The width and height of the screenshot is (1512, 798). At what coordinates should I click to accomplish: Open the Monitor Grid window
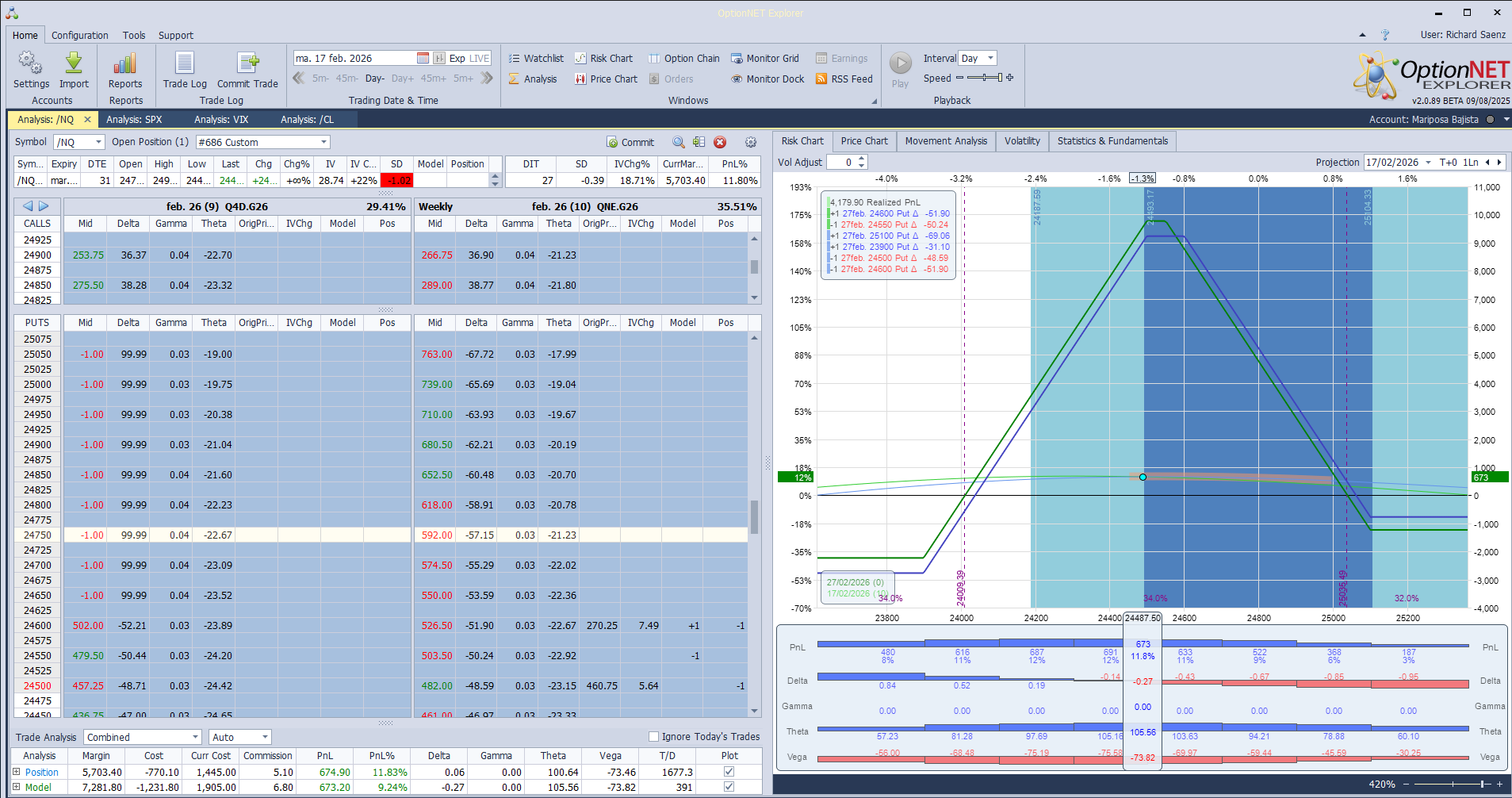764,58
